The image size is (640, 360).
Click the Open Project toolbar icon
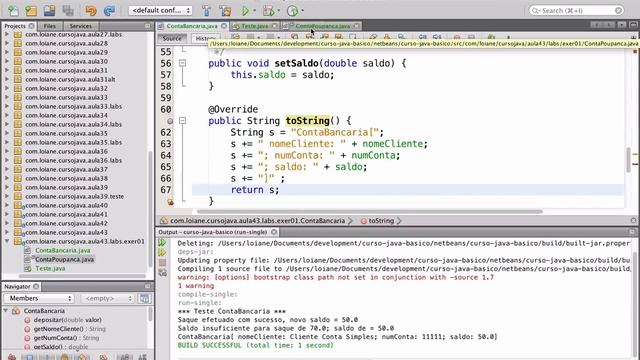[x=49, y=11]
